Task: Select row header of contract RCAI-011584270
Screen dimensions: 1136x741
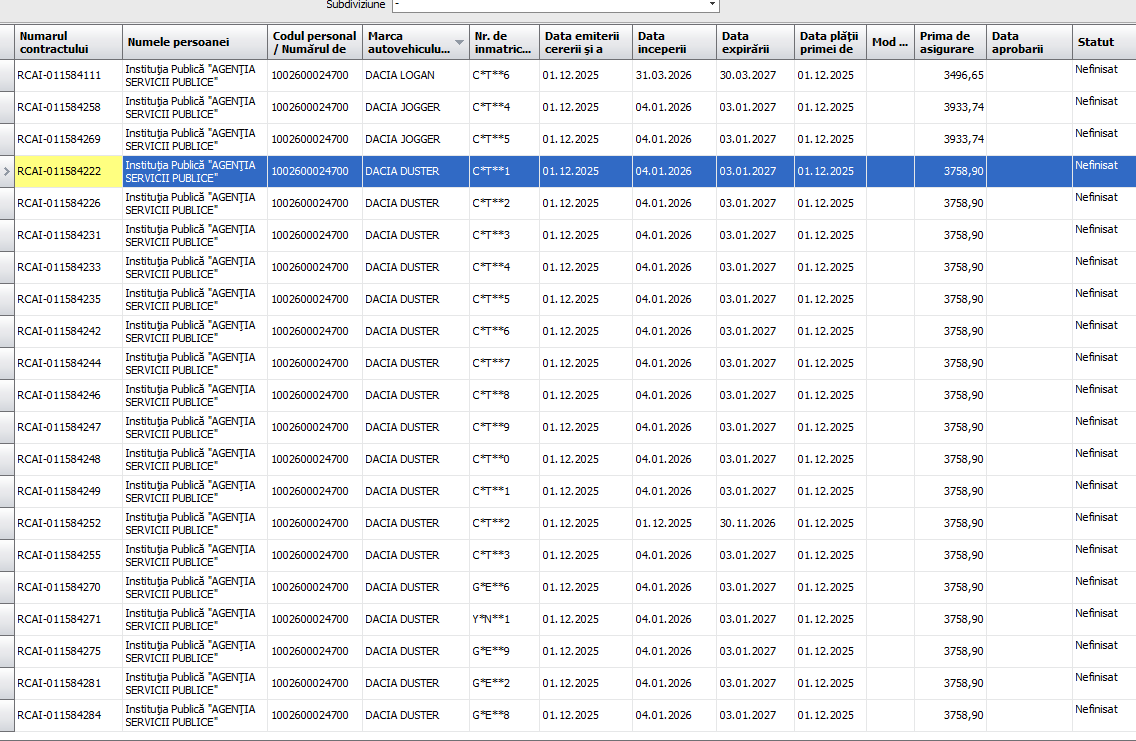Action: [x=7, y=587]
